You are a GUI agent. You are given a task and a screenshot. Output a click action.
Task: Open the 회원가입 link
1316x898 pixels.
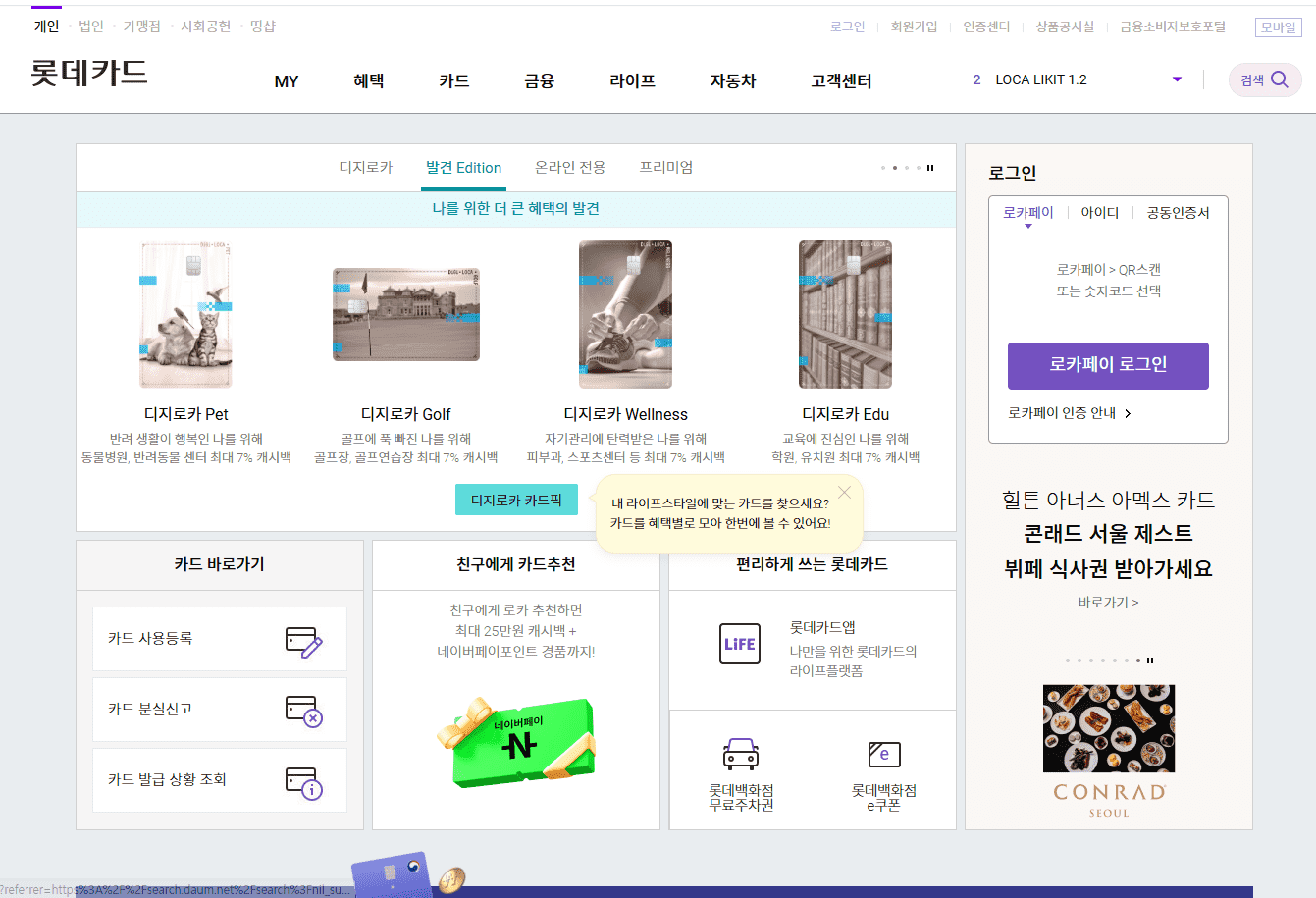coord(914,26)
